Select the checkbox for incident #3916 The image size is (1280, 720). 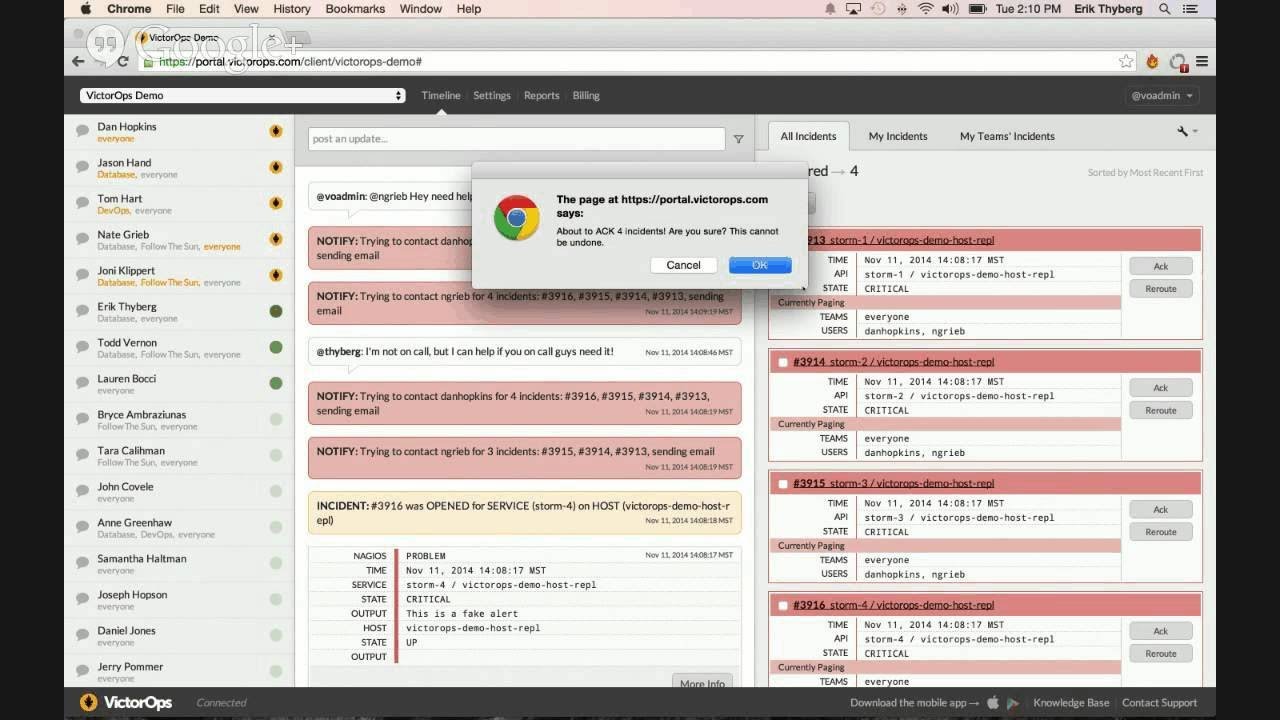click(x=783, y=605)
